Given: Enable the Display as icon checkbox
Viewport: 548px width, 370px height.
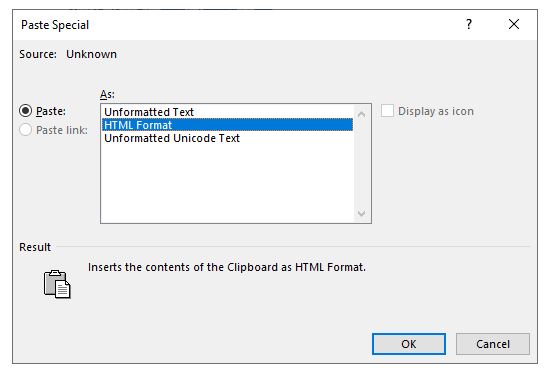Looking at the screenshot, I should tap(387, 111).
